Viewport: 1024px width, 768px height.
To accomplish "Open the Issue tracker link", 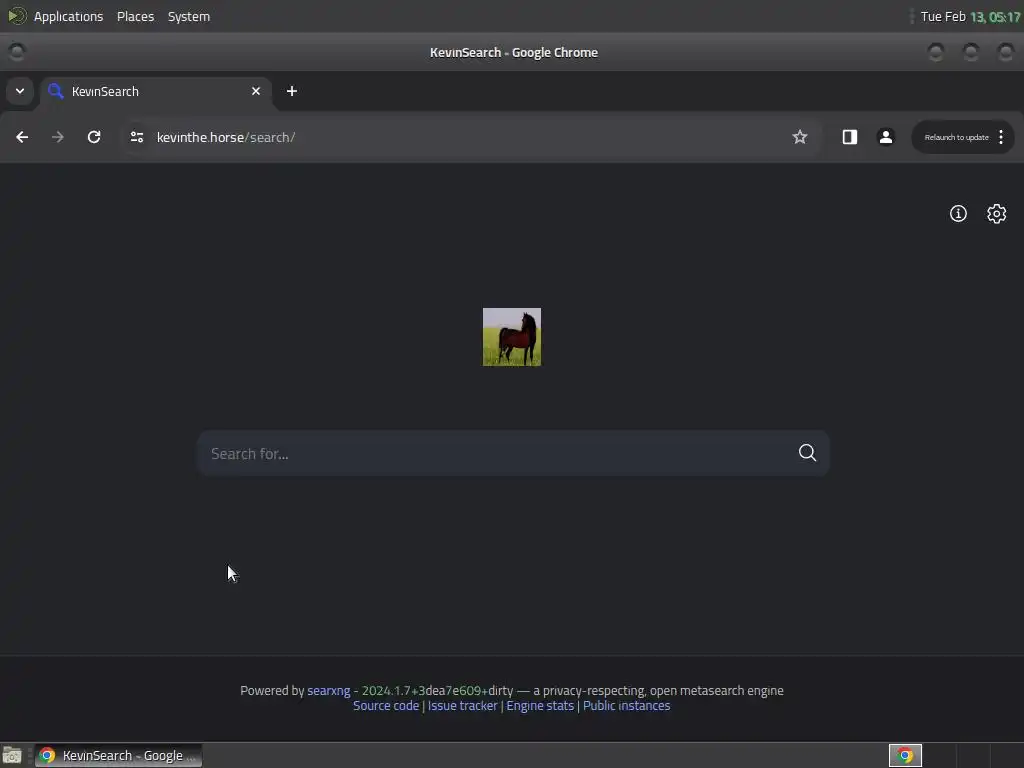I will point(462,705).
